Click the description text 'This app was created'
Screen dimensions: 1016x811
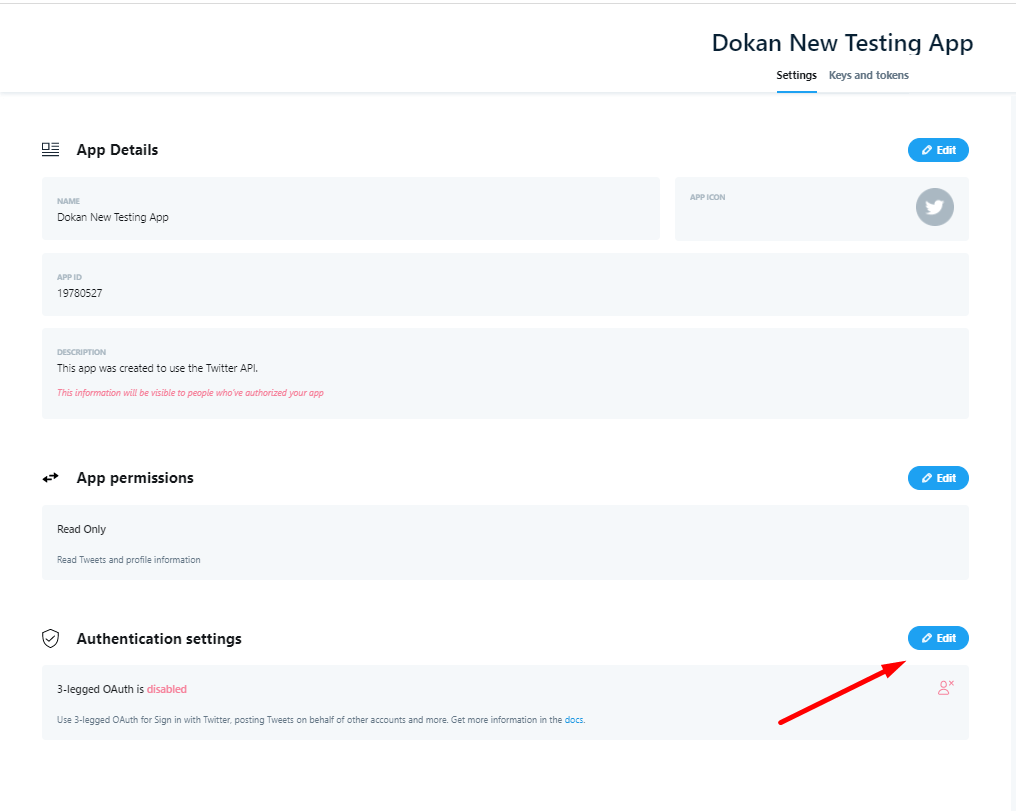pyautogui.click(x=157, y=368)
